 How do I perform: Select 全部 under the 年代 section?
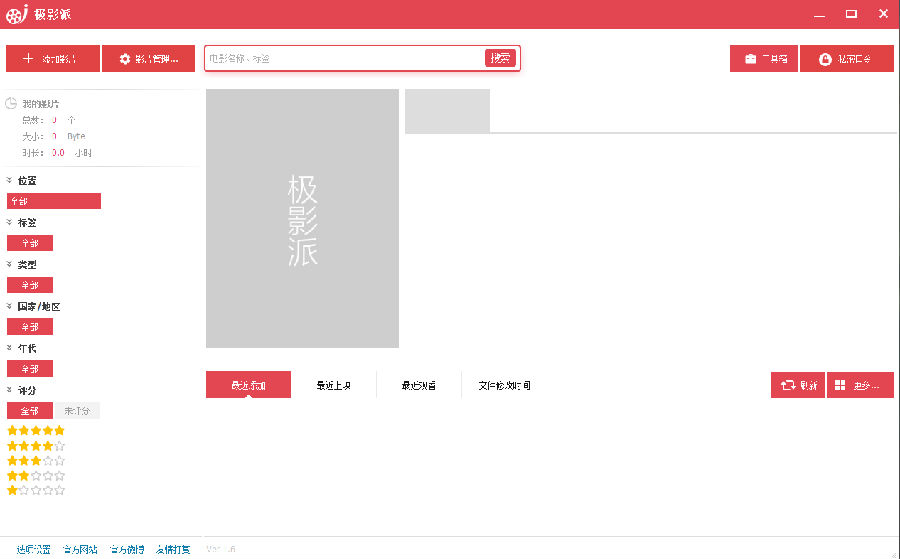point(30,368)
